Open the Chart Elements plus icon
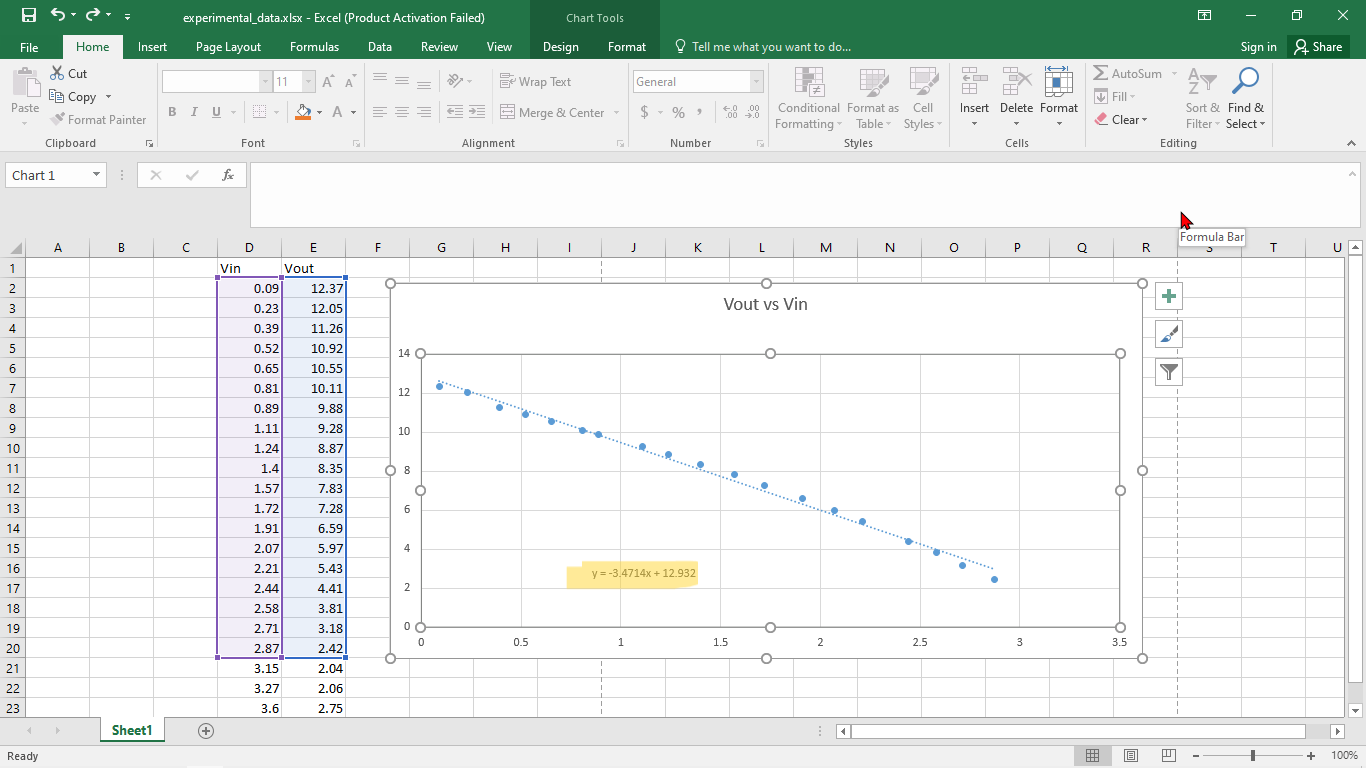 coord(1167,295)
